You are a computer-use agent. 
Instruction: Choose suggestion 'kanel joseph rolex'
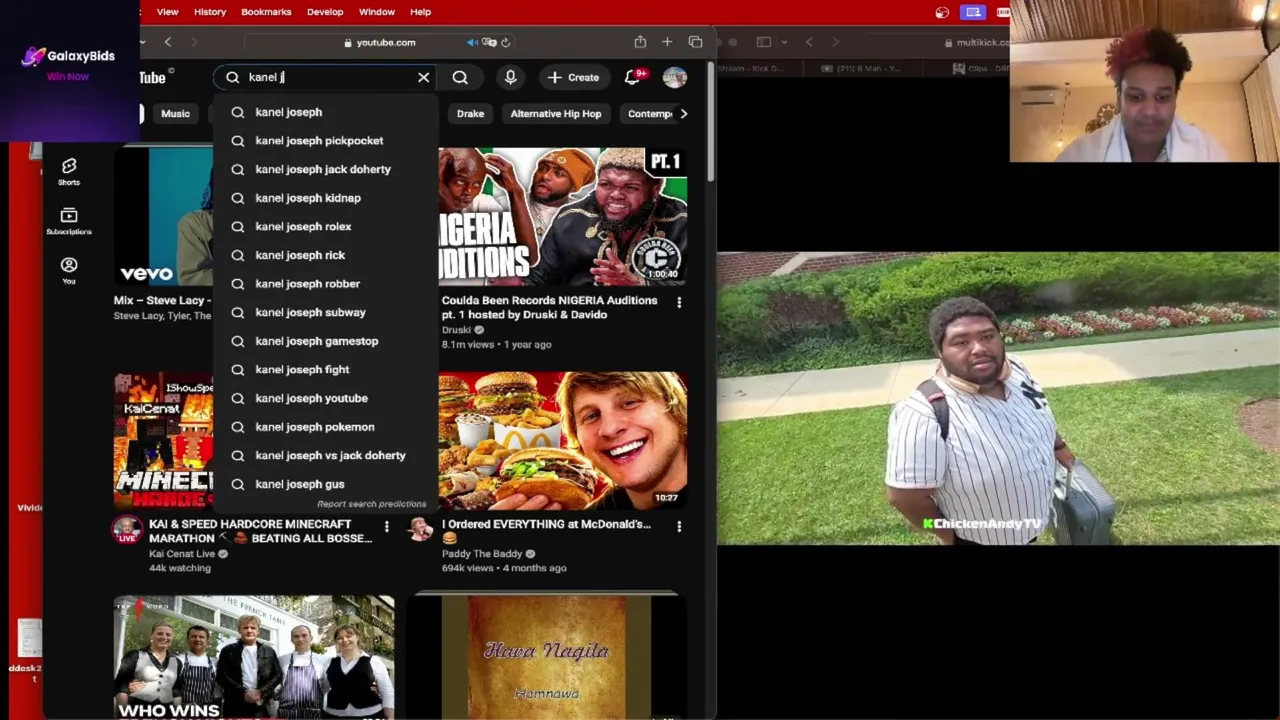[325, 226]
